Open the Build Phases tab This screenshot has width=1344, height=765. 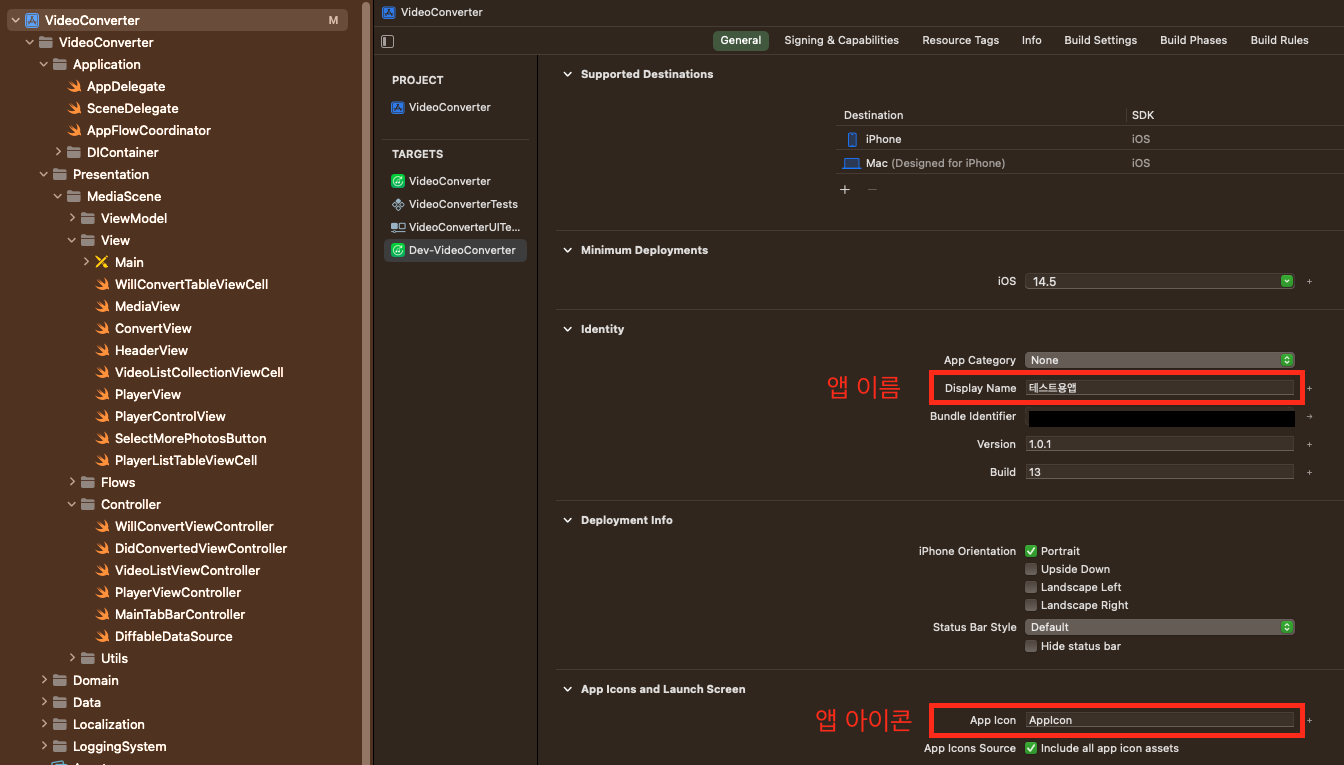pos(1193,41)
